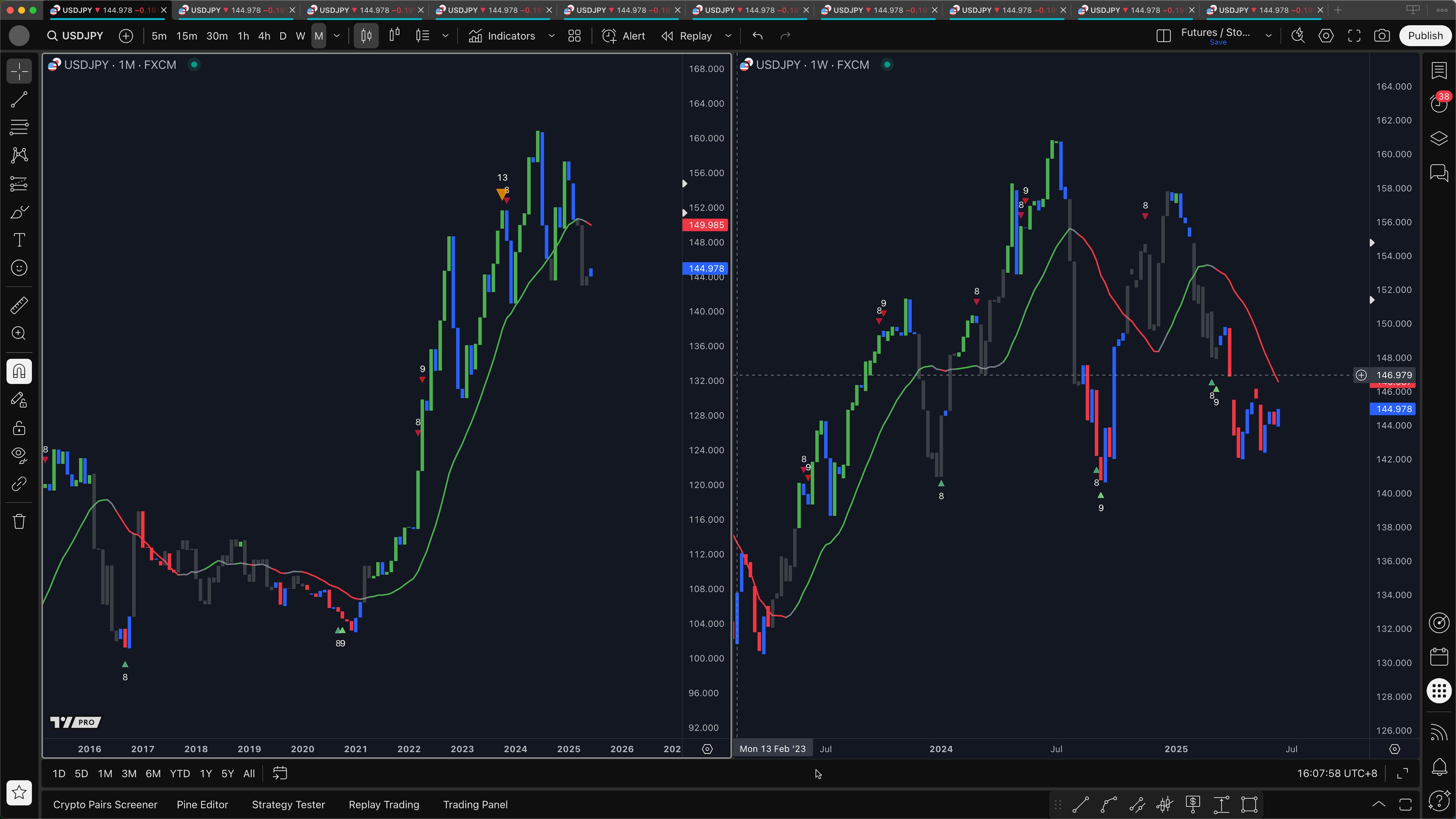
Task: Open the layout grid templates icon
Action: tap(574, 36)
